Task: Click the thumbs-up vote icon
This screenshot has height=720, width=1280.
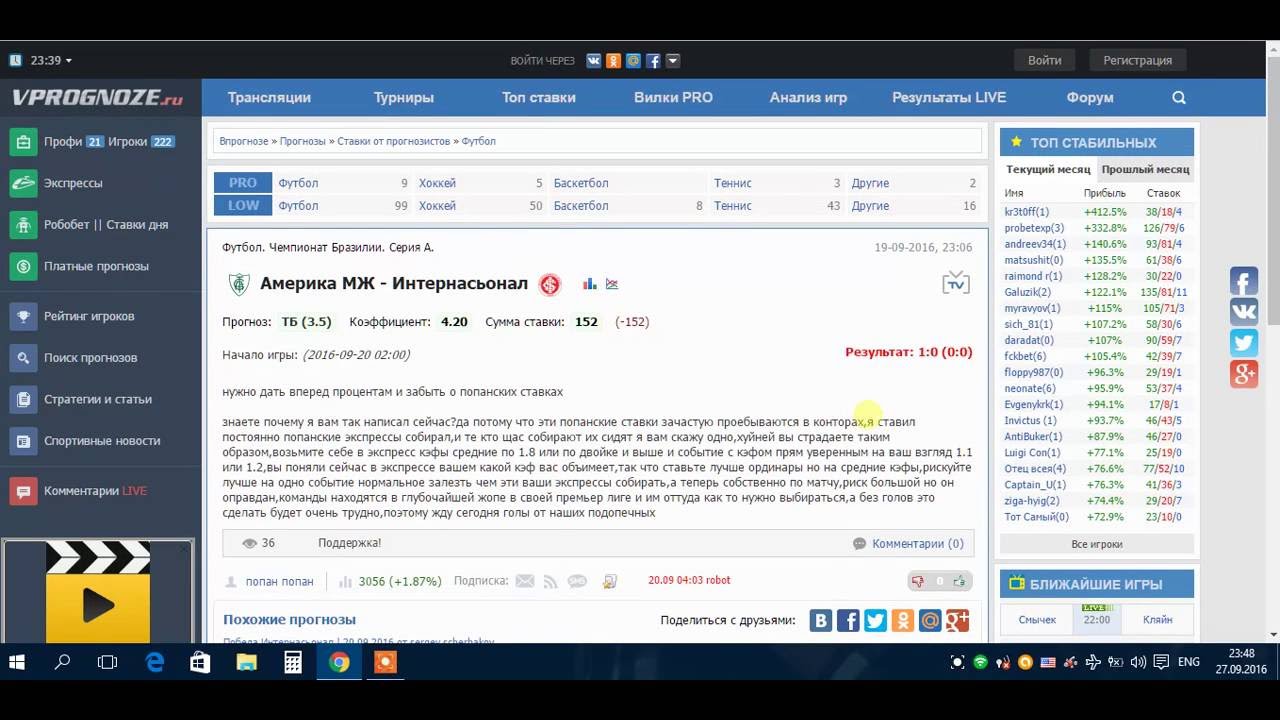Action: pos(960,581)
